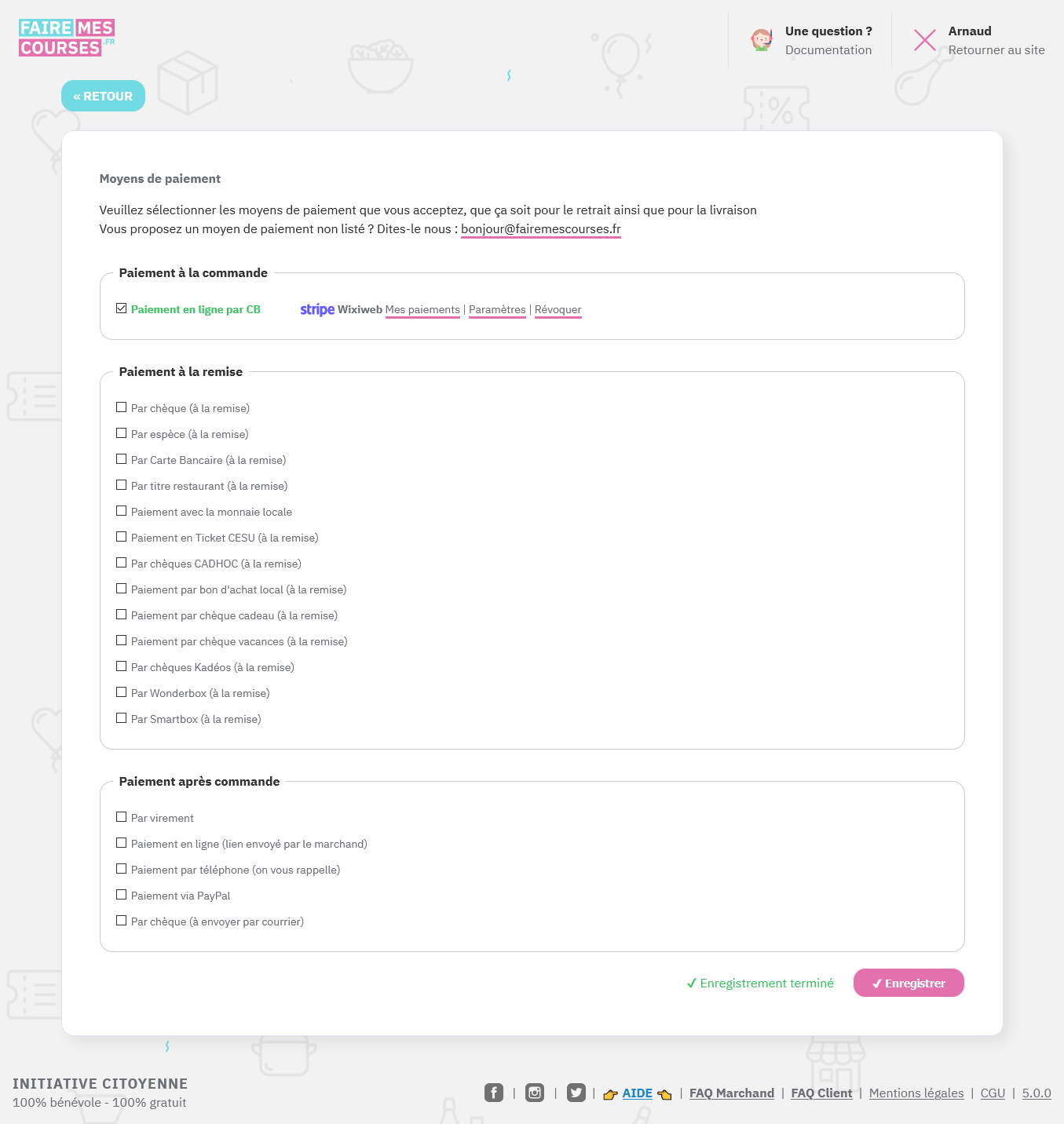Tick the Paiement via PayPal checkbox
The height and width of the screenshot is (1124, 1064).
click(122, 895)
